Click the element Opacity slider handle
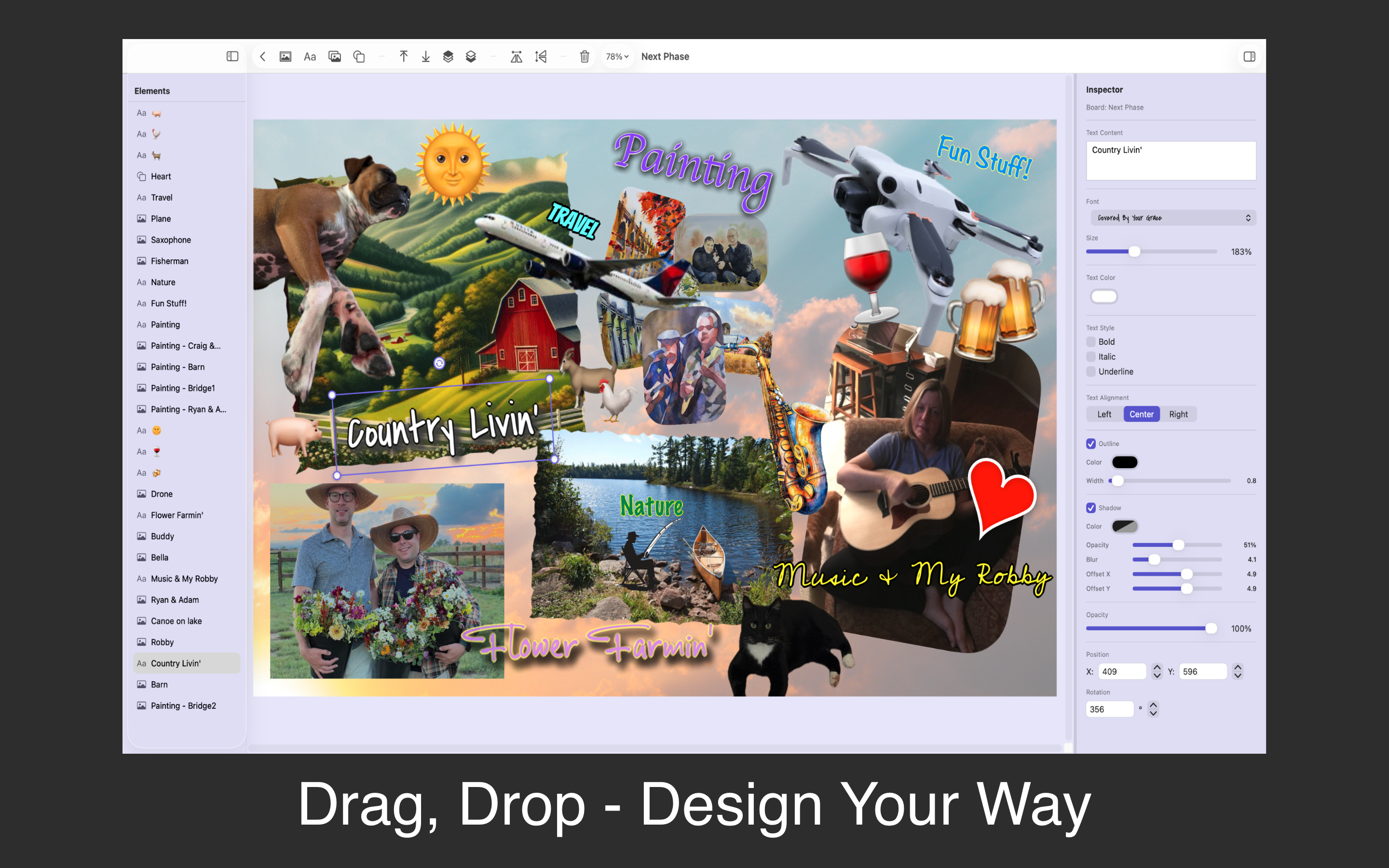This screenshot has width=1389, height=868. click(1211, 629)
